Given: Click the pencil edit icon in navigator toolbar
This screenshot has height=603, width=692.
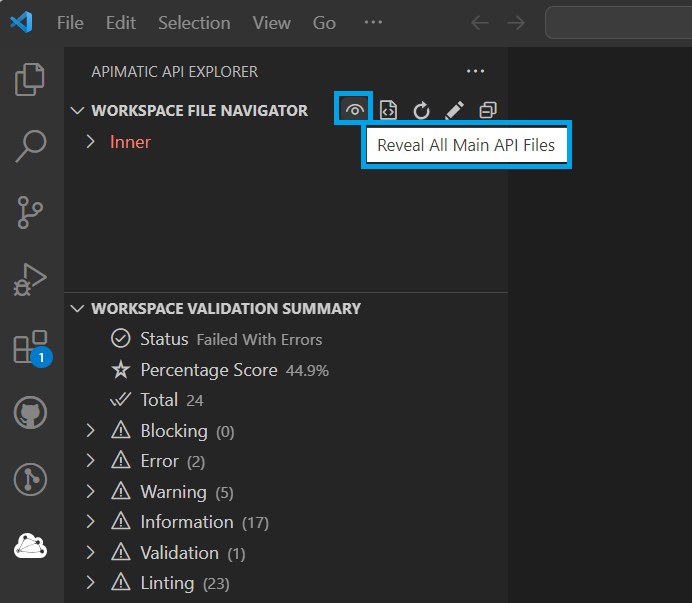Looking at the screenshot, I should point(455,110).
